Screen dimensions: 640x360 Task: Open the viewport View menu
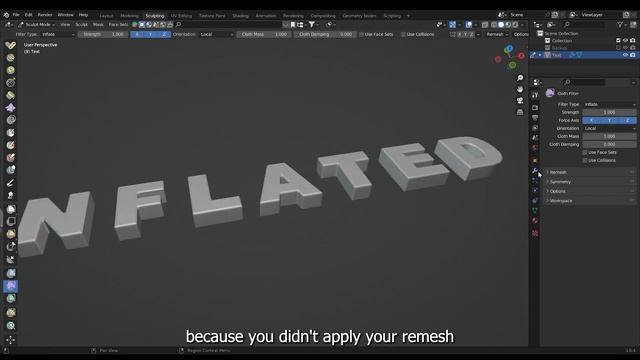click(65, 25)
